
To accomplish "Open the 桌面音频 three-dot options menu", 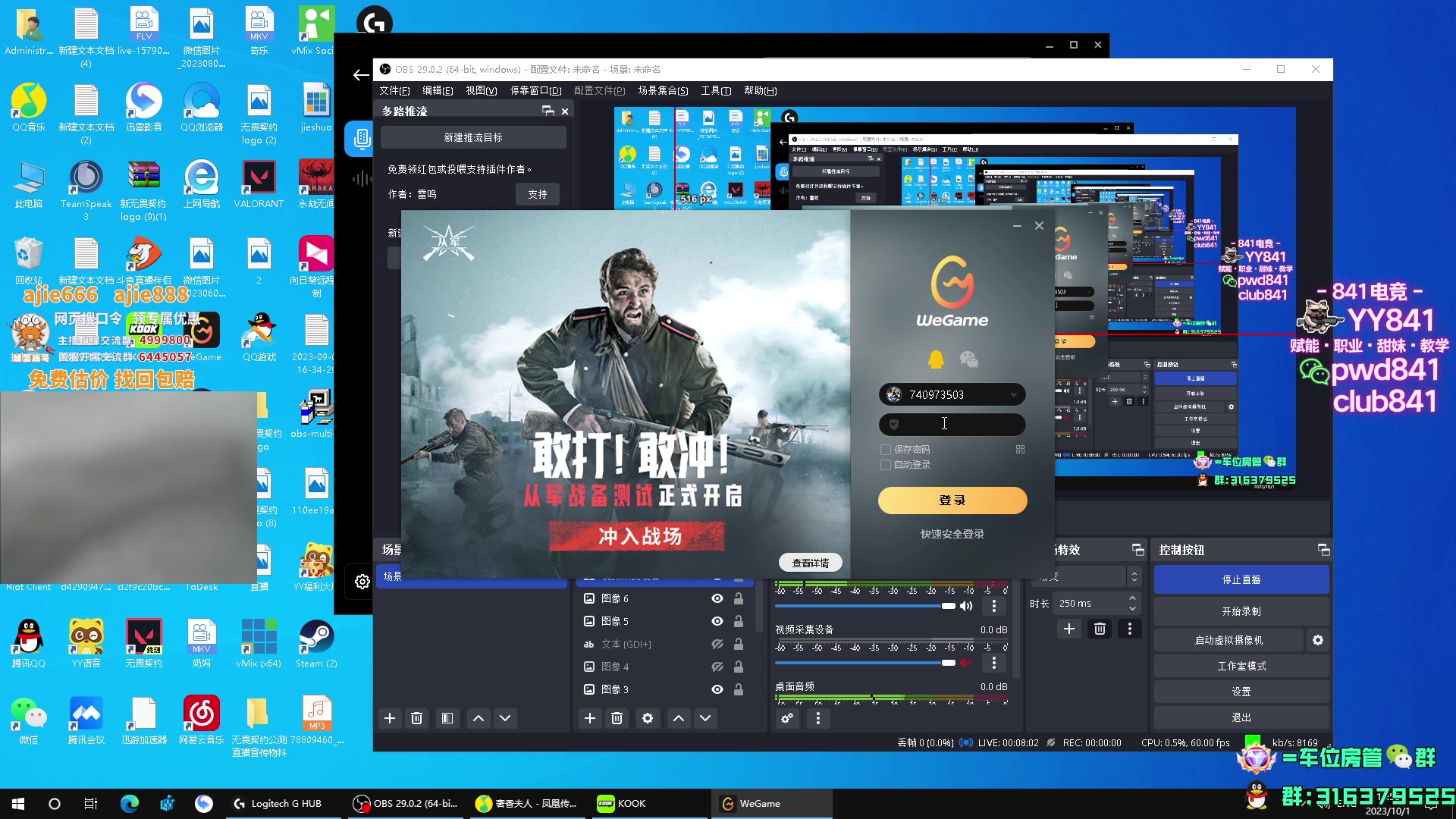I will (x=818, y=718).
